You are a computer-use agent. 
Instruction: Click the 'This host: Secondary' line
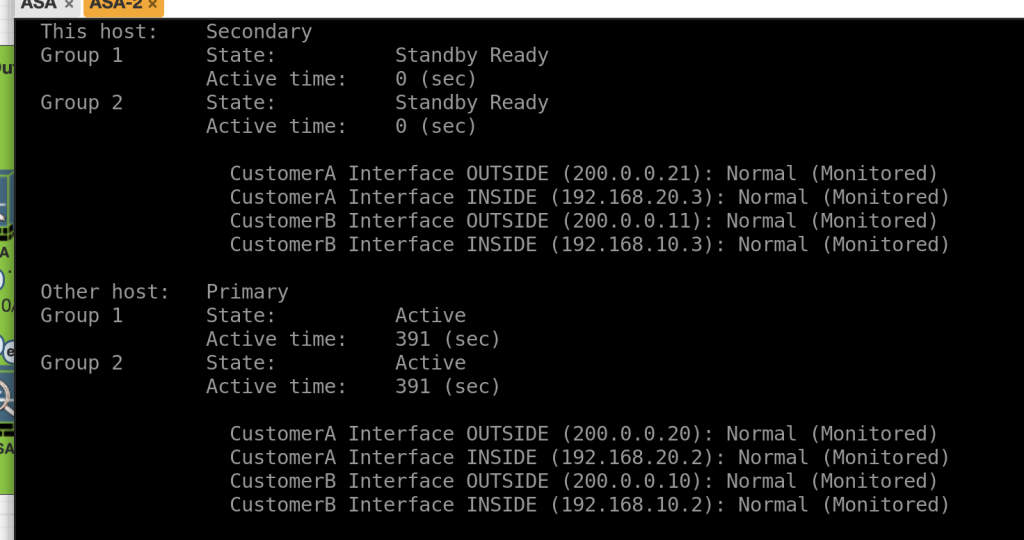pyautogui.click(x=176, y=32)
